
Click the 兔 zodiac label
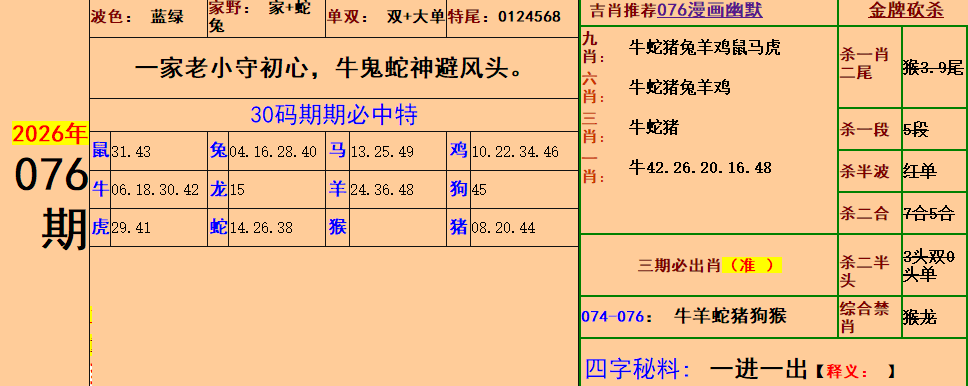219,150
